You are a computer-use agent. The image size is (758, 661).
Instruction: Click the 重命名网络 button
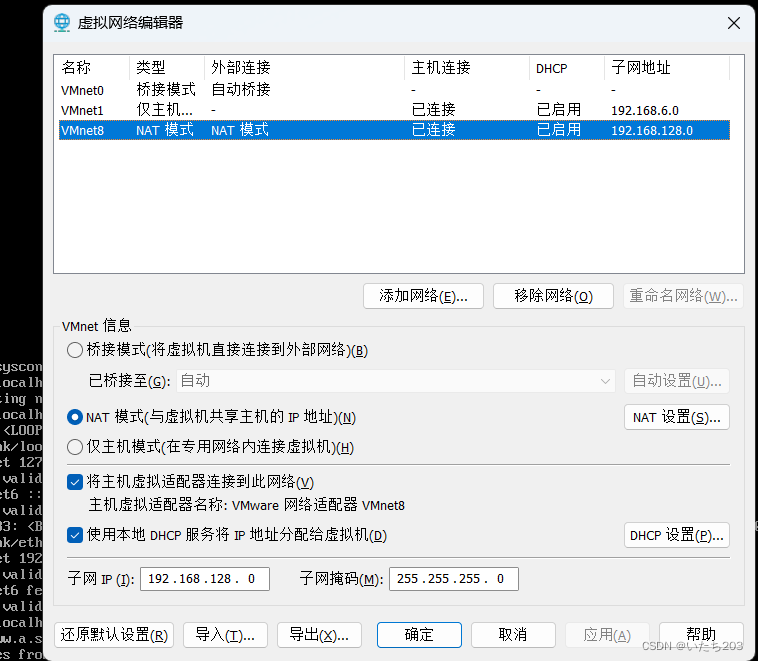click(683, 296)
